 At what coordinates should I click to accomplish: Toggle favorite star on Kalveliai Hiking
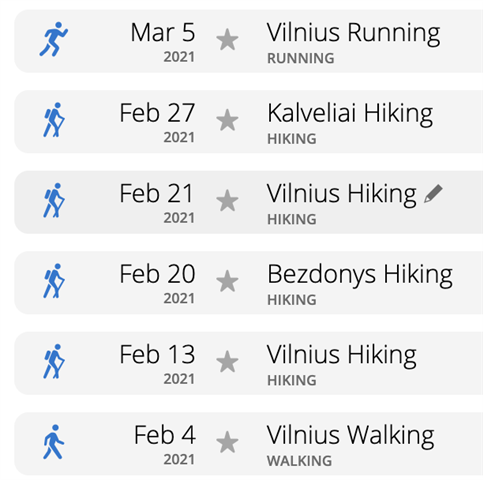point(227,120)
